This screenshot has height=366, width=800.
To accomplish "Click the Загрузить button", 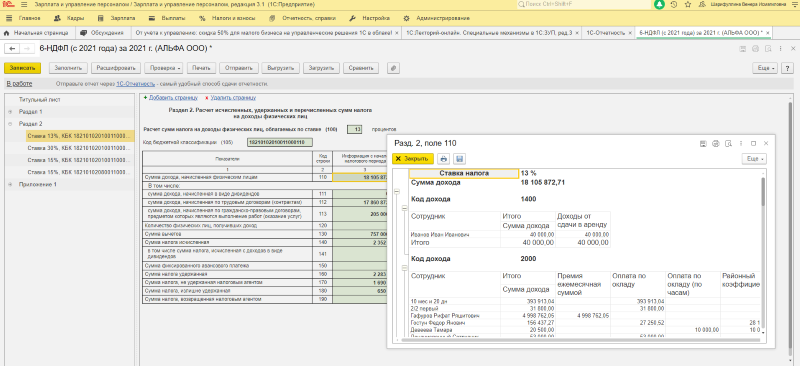I will pos(321,68).
